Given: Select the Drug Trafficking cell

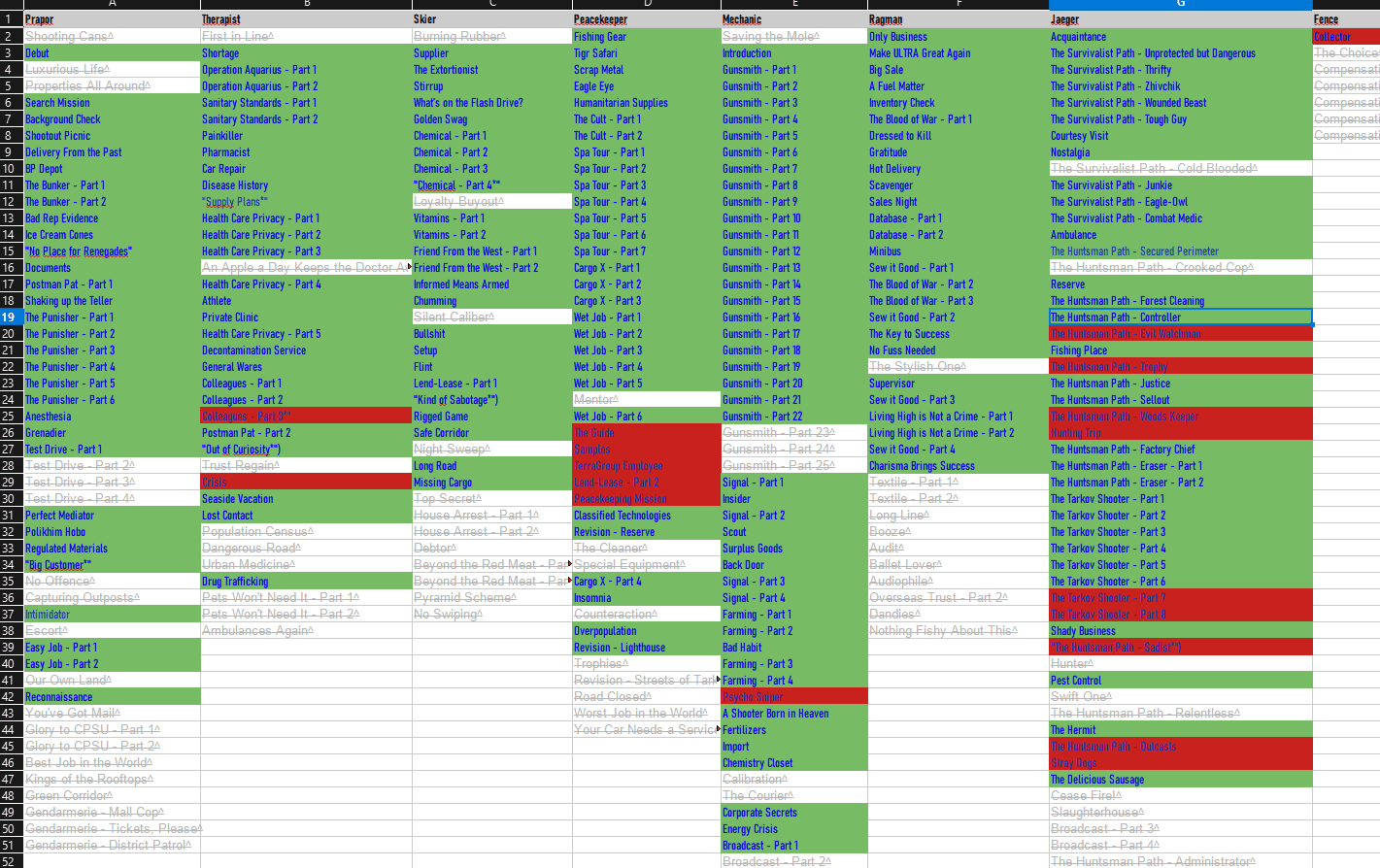Looking at the screenshot, I should pos(306,582).
